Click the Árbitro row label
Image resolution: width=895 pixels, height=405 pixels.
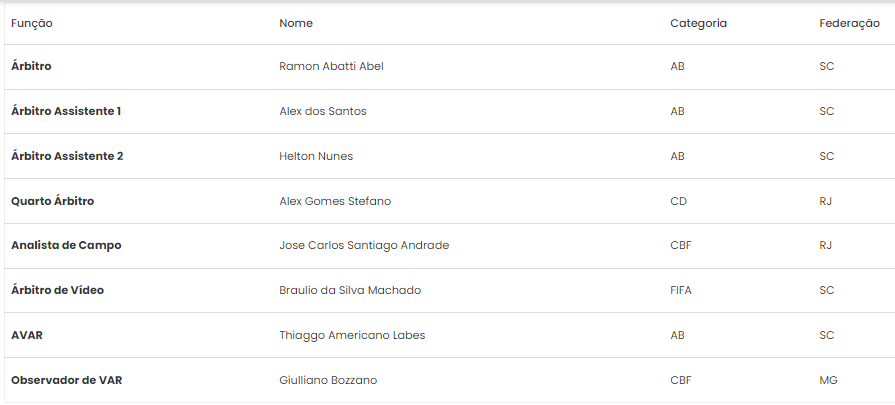coord(31,66)
